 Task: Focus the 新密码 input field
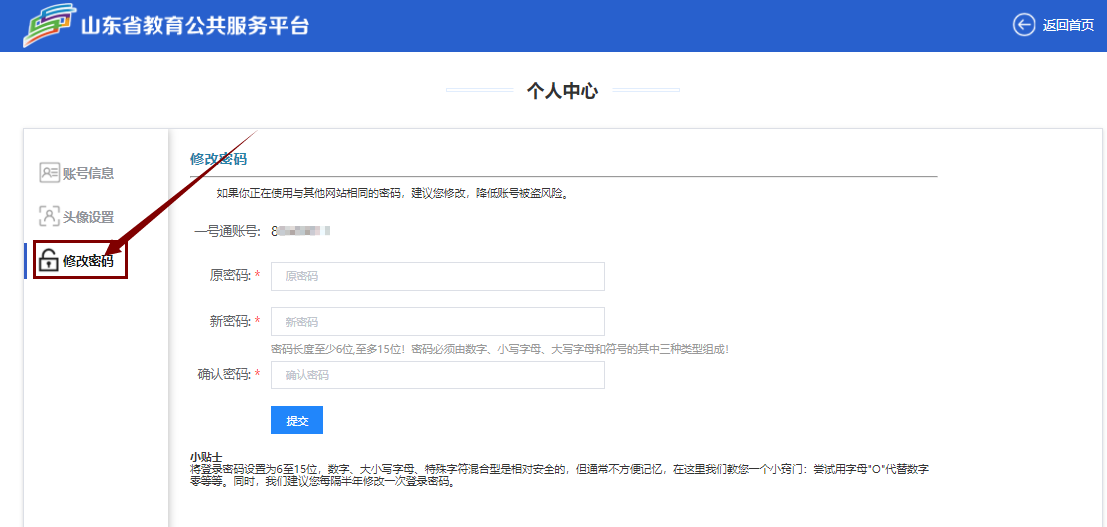[x=438, y=321]
